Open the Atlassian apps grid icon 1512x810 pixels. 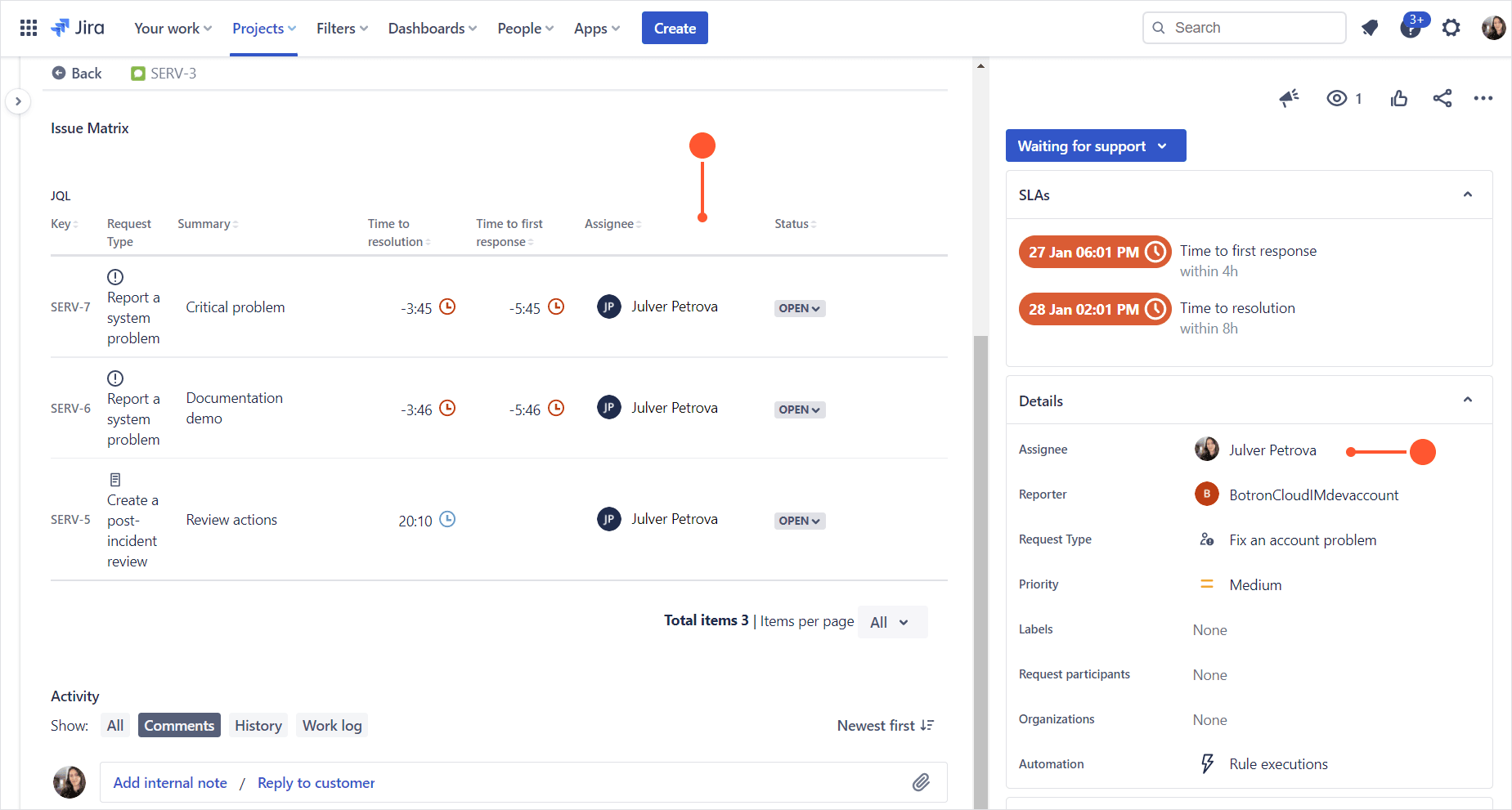coord(28,27)
